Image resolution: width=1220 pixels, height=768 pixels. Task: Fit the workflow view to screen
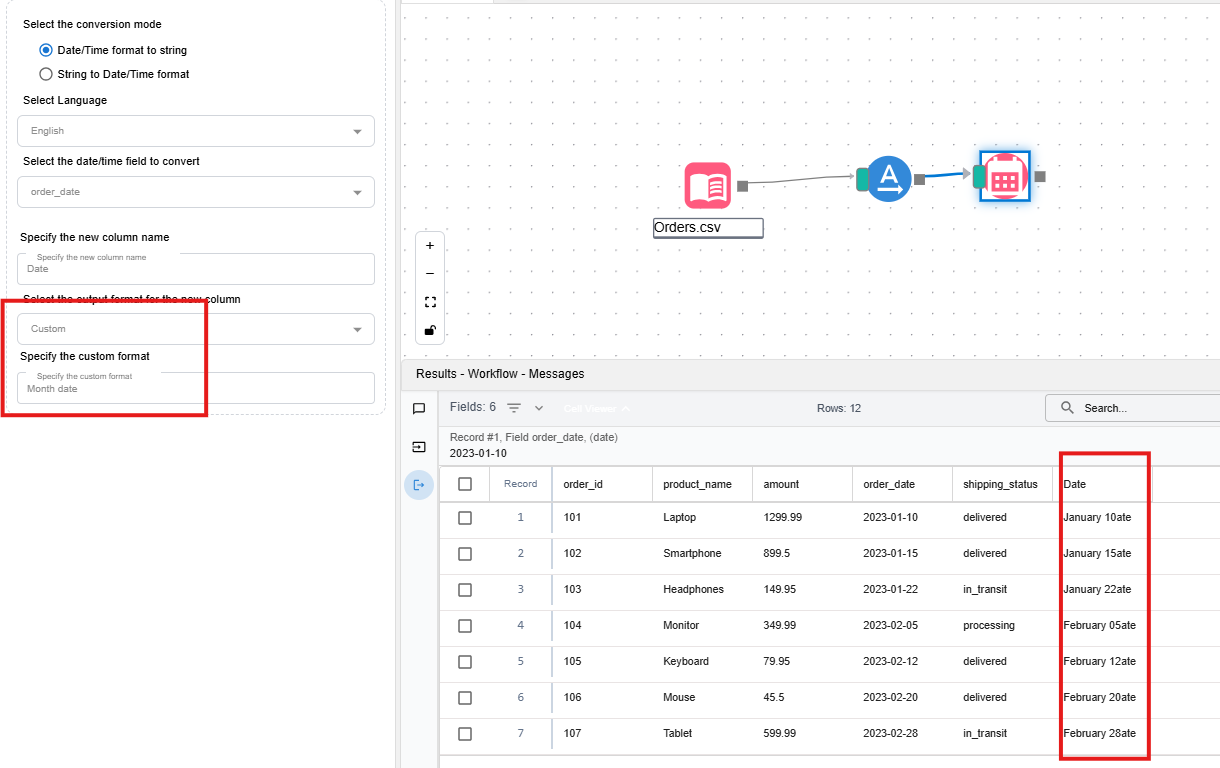tap(430, 302)
